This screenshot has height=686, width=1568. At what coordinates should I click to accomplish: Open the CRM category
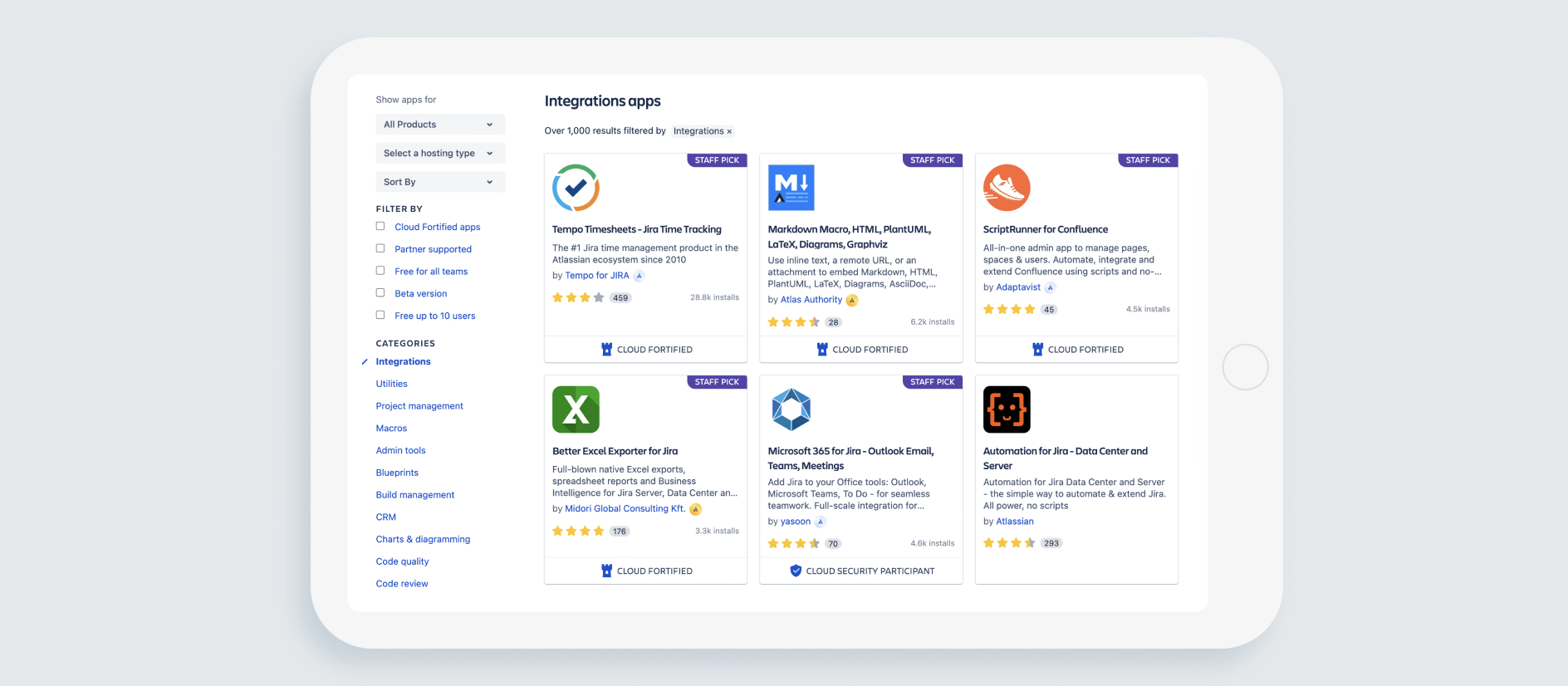pos(385,517)
